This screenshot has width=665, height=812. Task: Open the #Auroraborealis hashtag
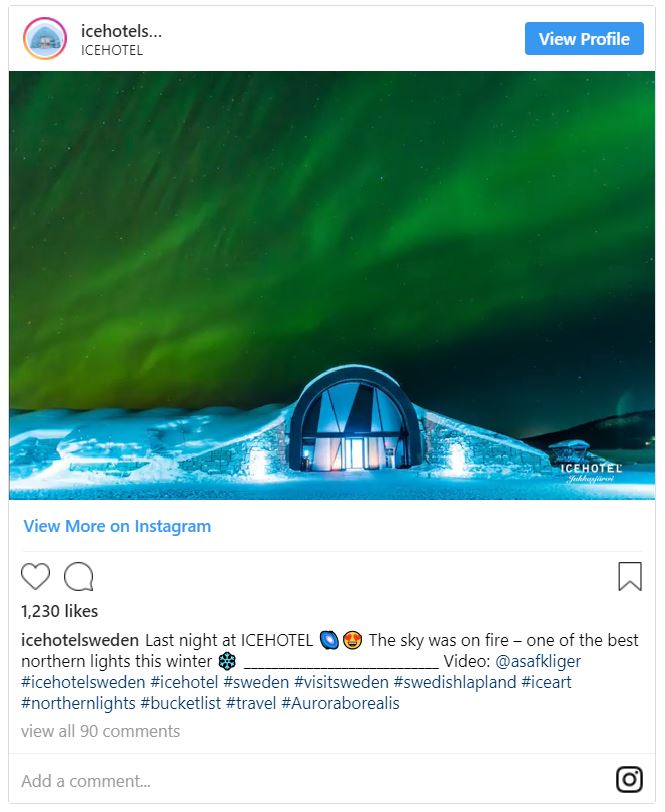pyautogui.click(x=341, y=704)
